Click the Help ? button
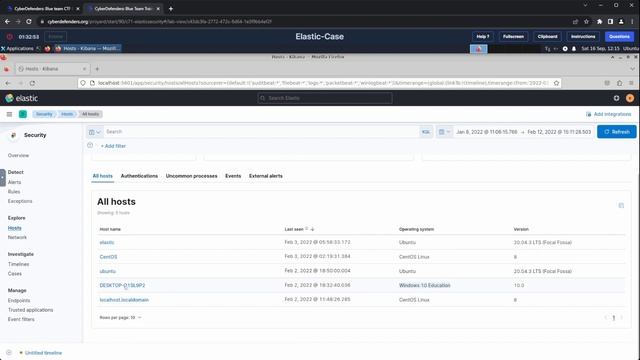 coord(482,36)
